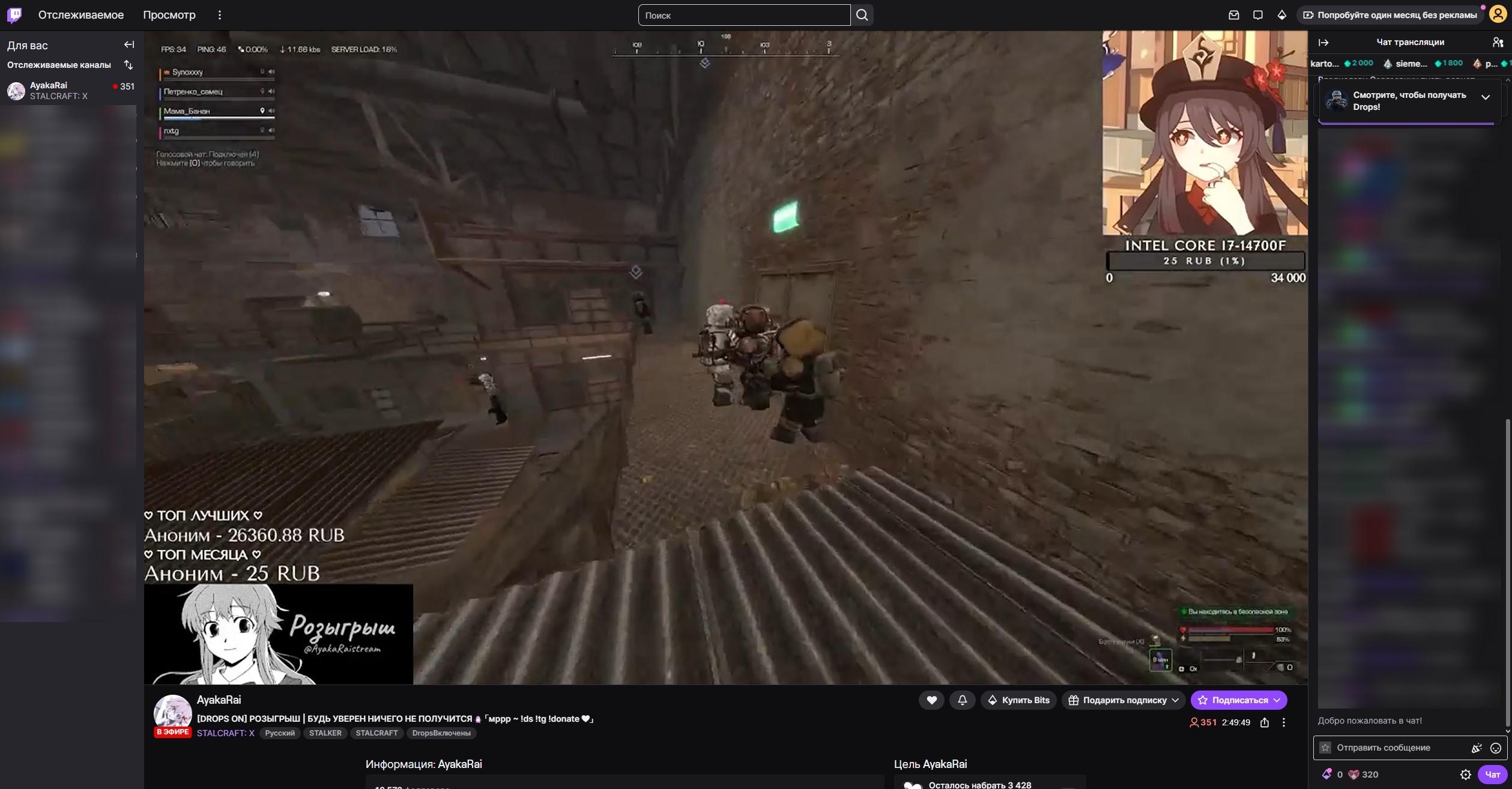Open the user avatar profile menu
Screen dimensions: 1512x789
tap(1498, 15)
